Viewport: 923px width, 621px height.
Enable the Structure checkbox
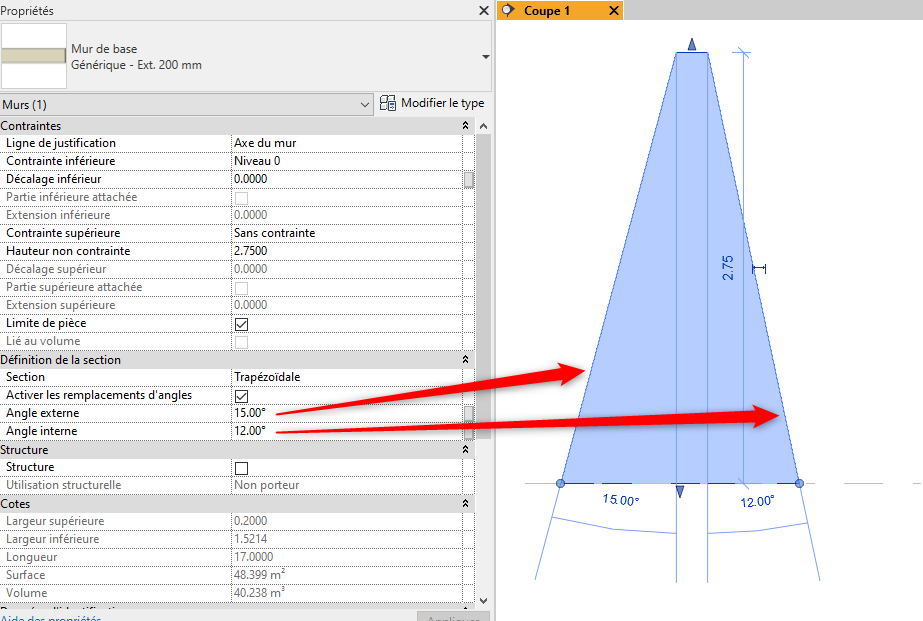pyautogui.click(x=241, y=468)
